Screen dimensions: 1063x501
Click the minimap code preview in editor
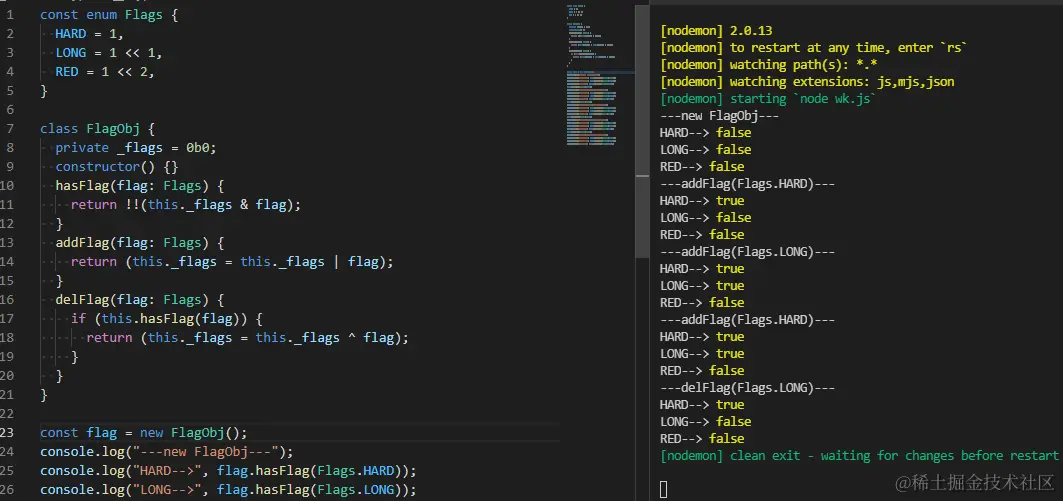click(592, 75)
